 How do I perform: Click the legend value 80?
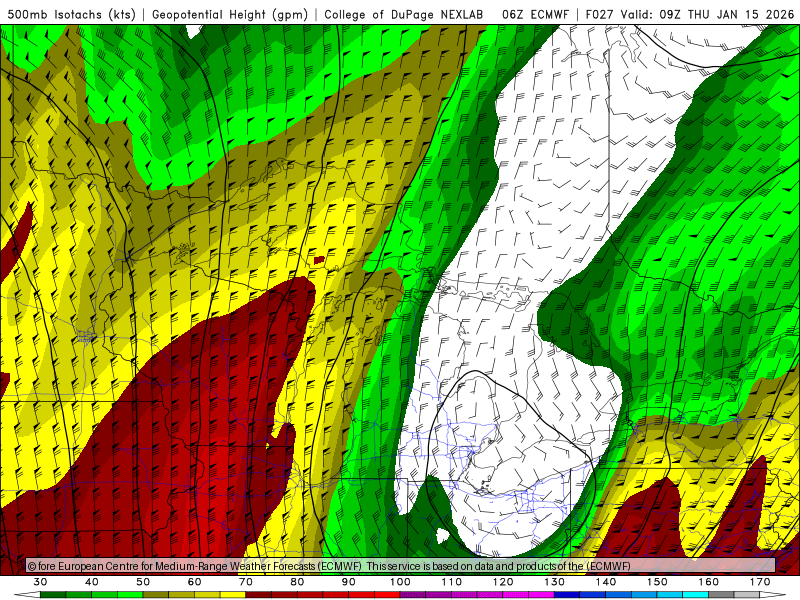(x=297, y=582)
